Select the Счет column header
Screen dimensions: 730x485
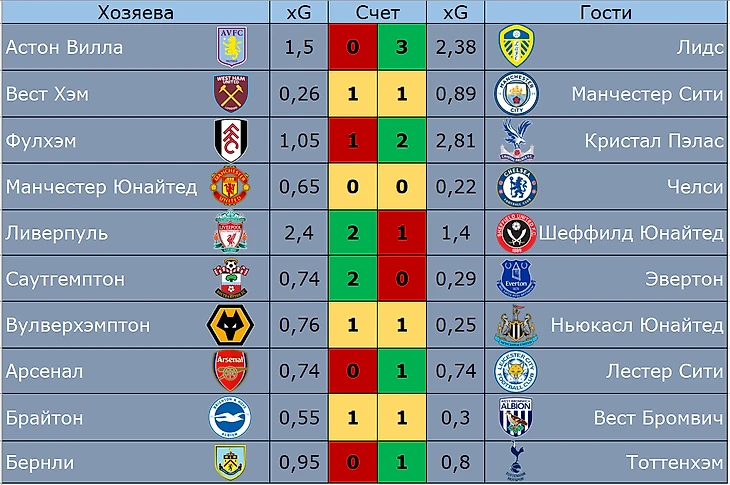[378, 12]
